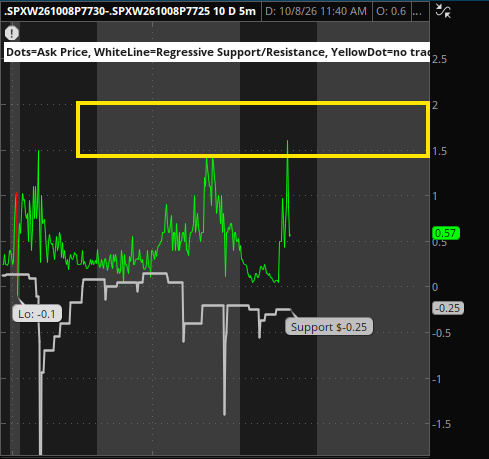Click the 2.5 price axis label
Viewport: 489px width, 459px height.
439,59
